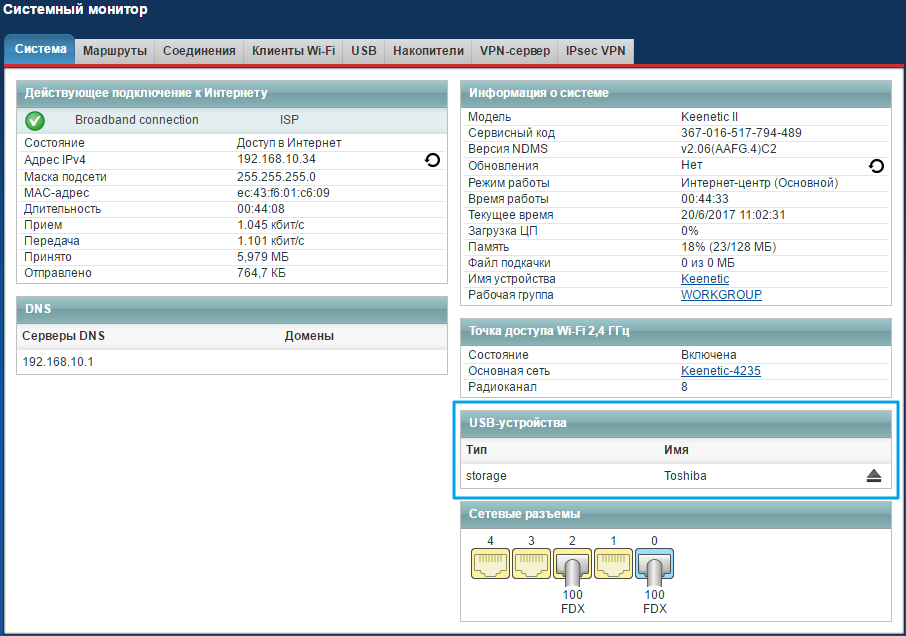
Task: Open the Соединения tab
Action: coord(199,50)
